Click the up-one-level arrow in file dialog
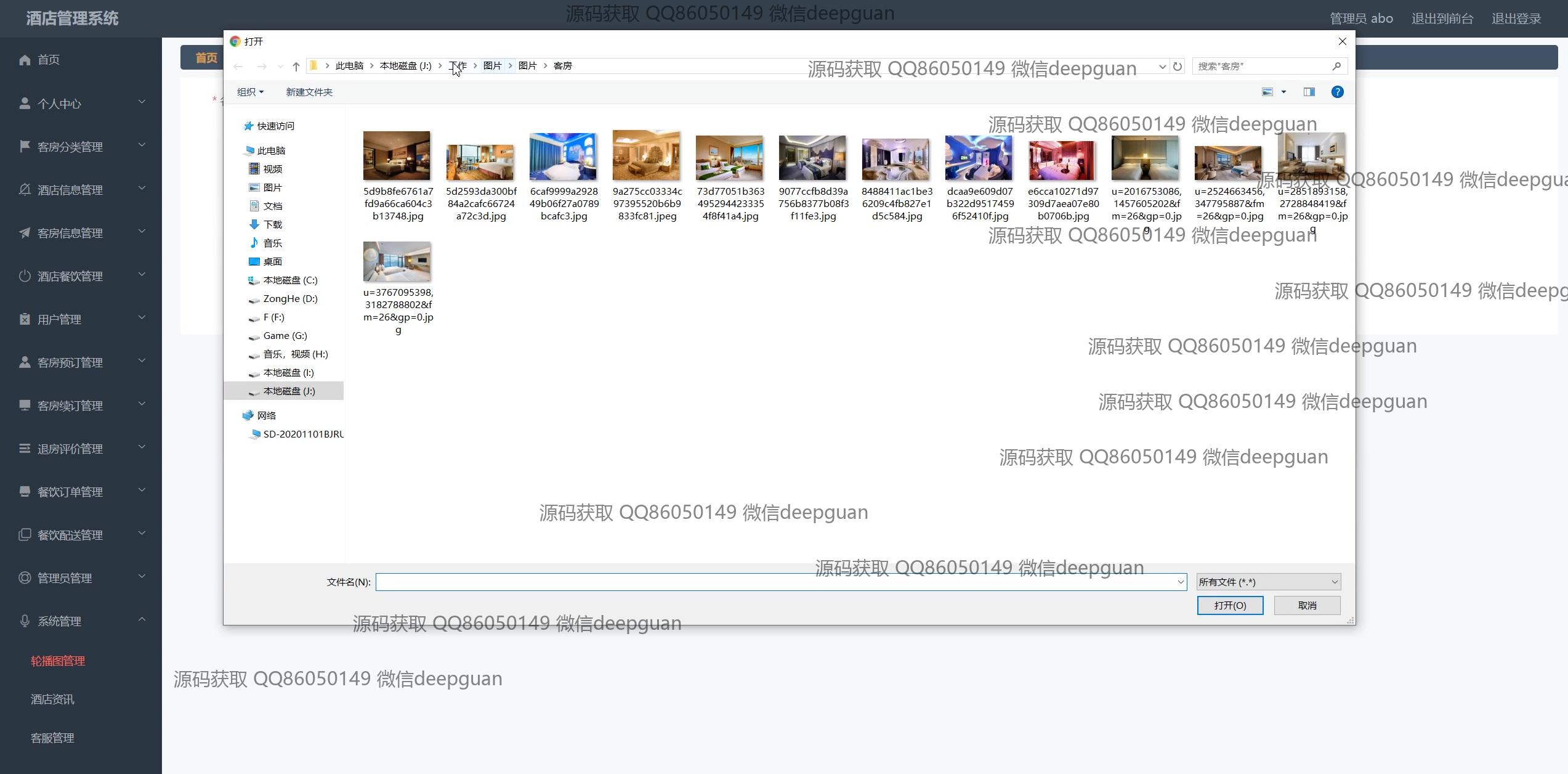This screenshot has height=774, width=1568. point(296,67)
